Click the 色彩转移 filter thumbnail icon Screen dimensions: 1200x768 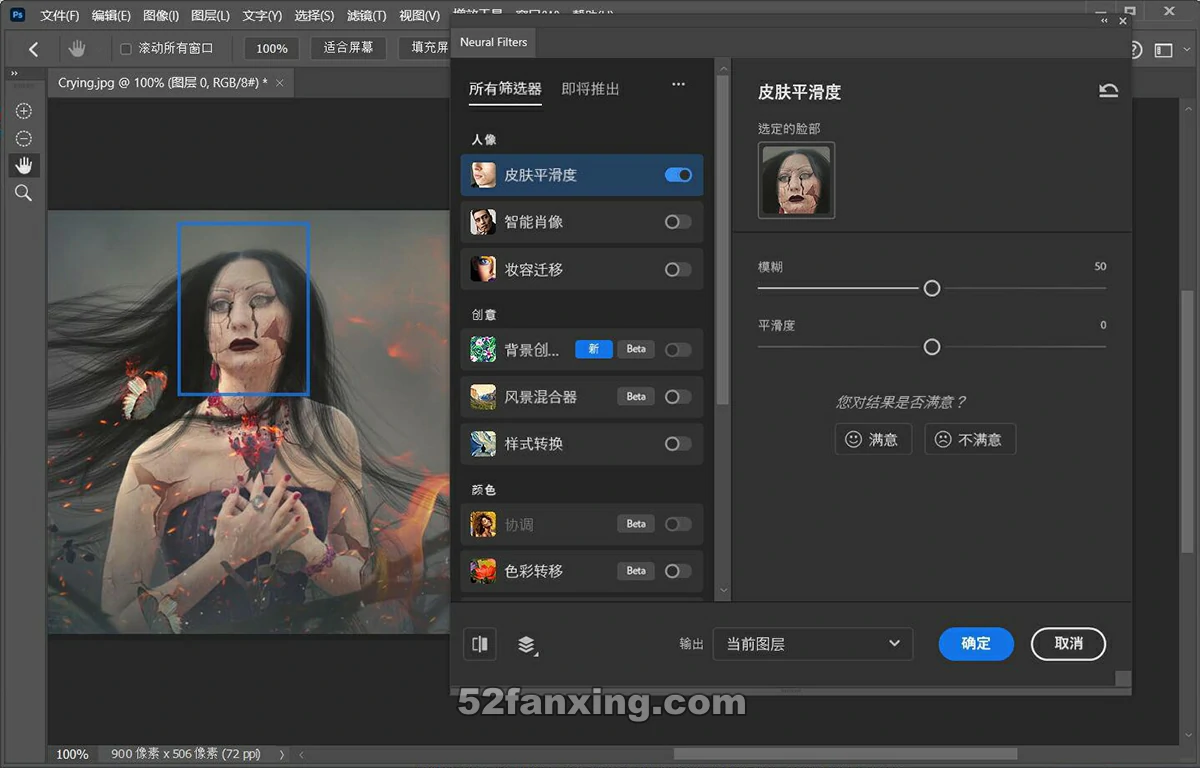(483, 570)
